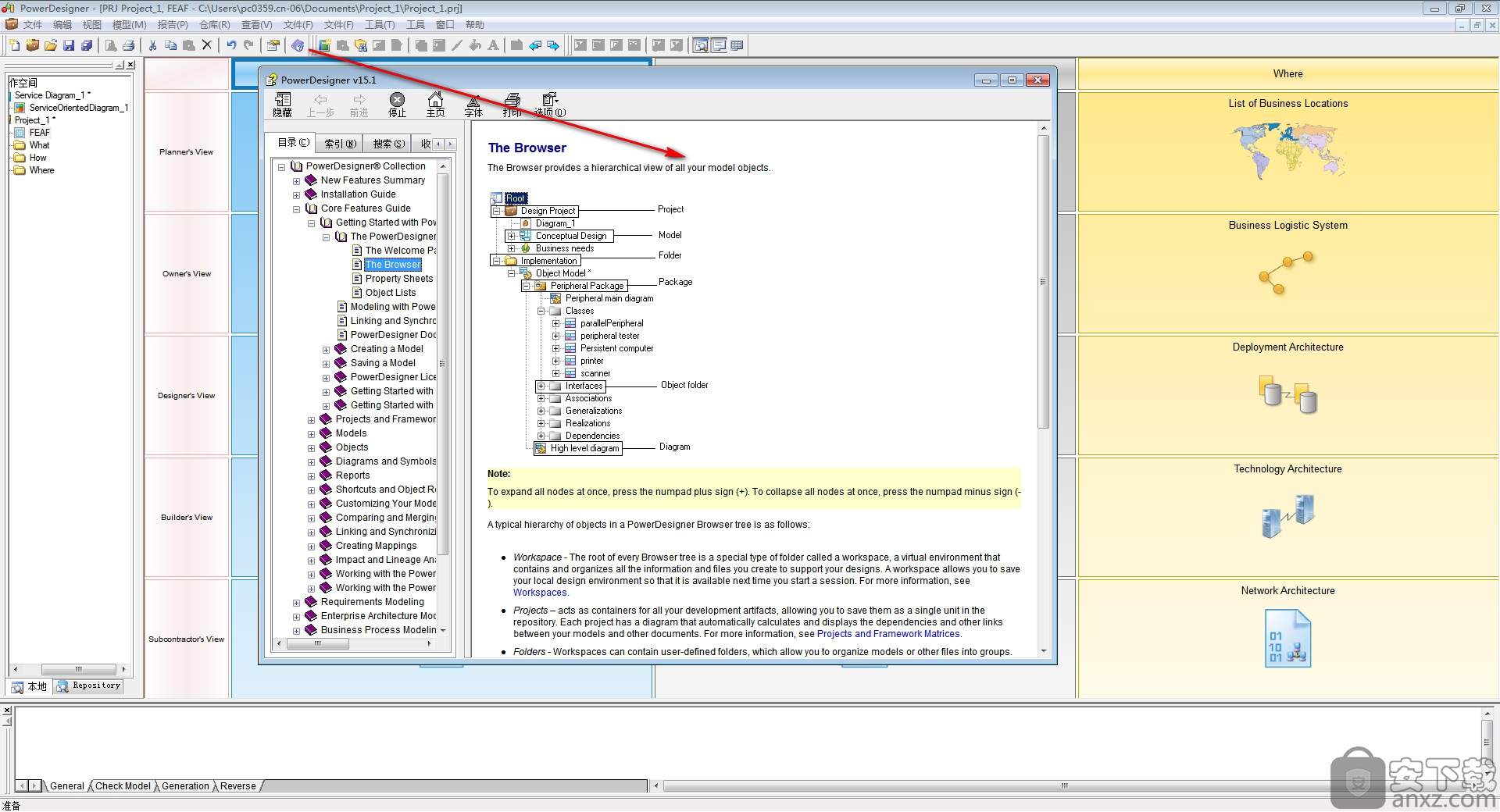This screenshot has width=1500, height=812.
Task: Click the Delete X toolbar icon
Action: [207, 45]
